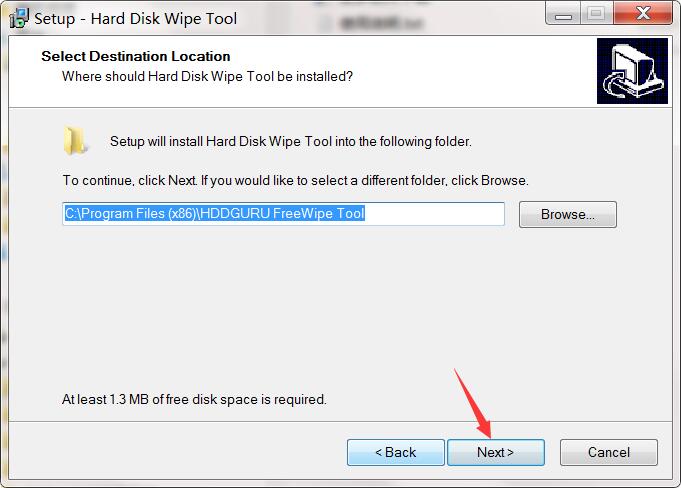Click the "Setup will install" instruction text
The width and height of the screenshot is (681, 488).
click(x=290, y=142)
